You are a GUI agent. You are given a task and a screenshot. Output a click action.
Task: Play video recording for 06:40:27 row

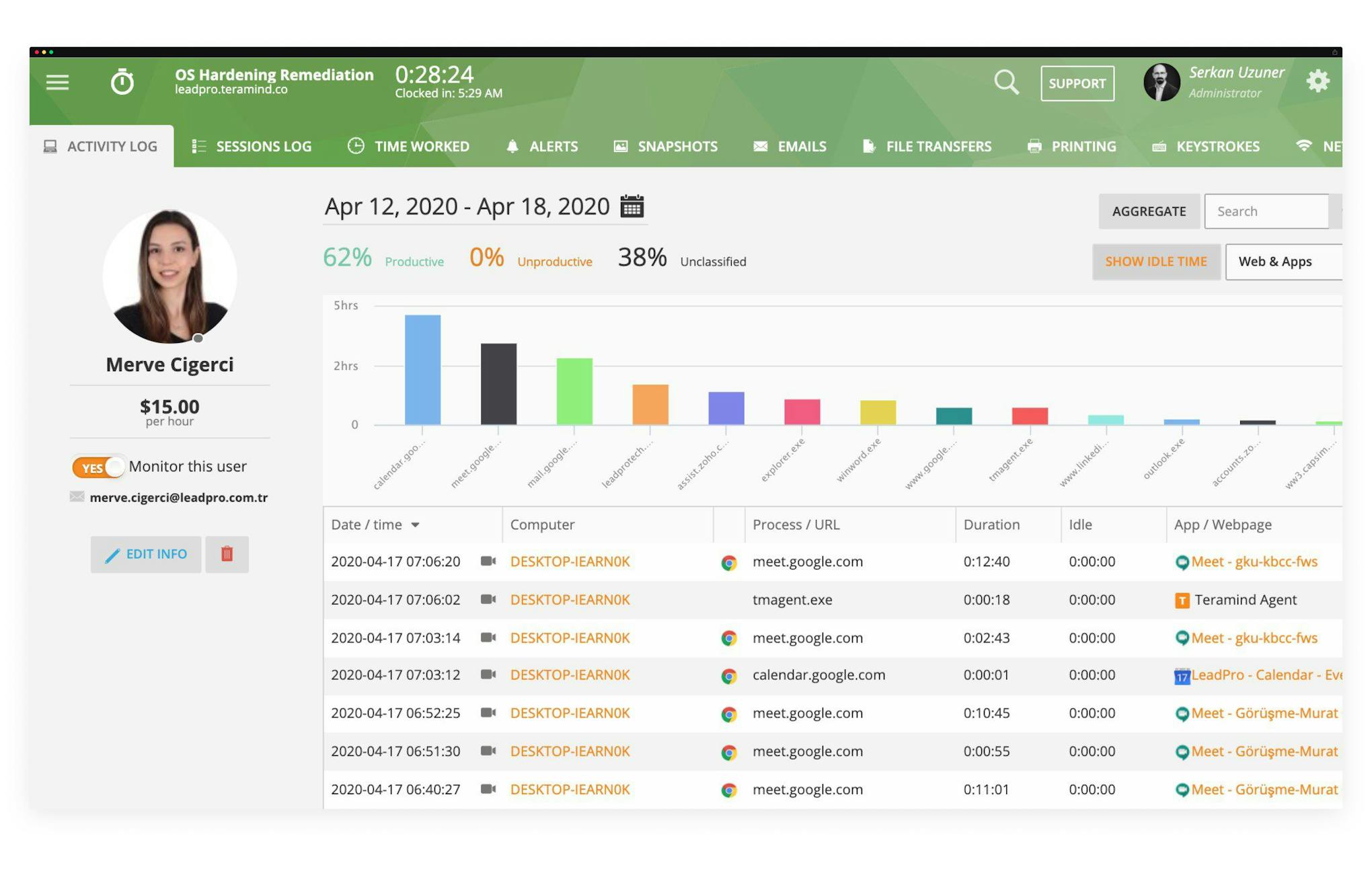(x=488, y=789)
